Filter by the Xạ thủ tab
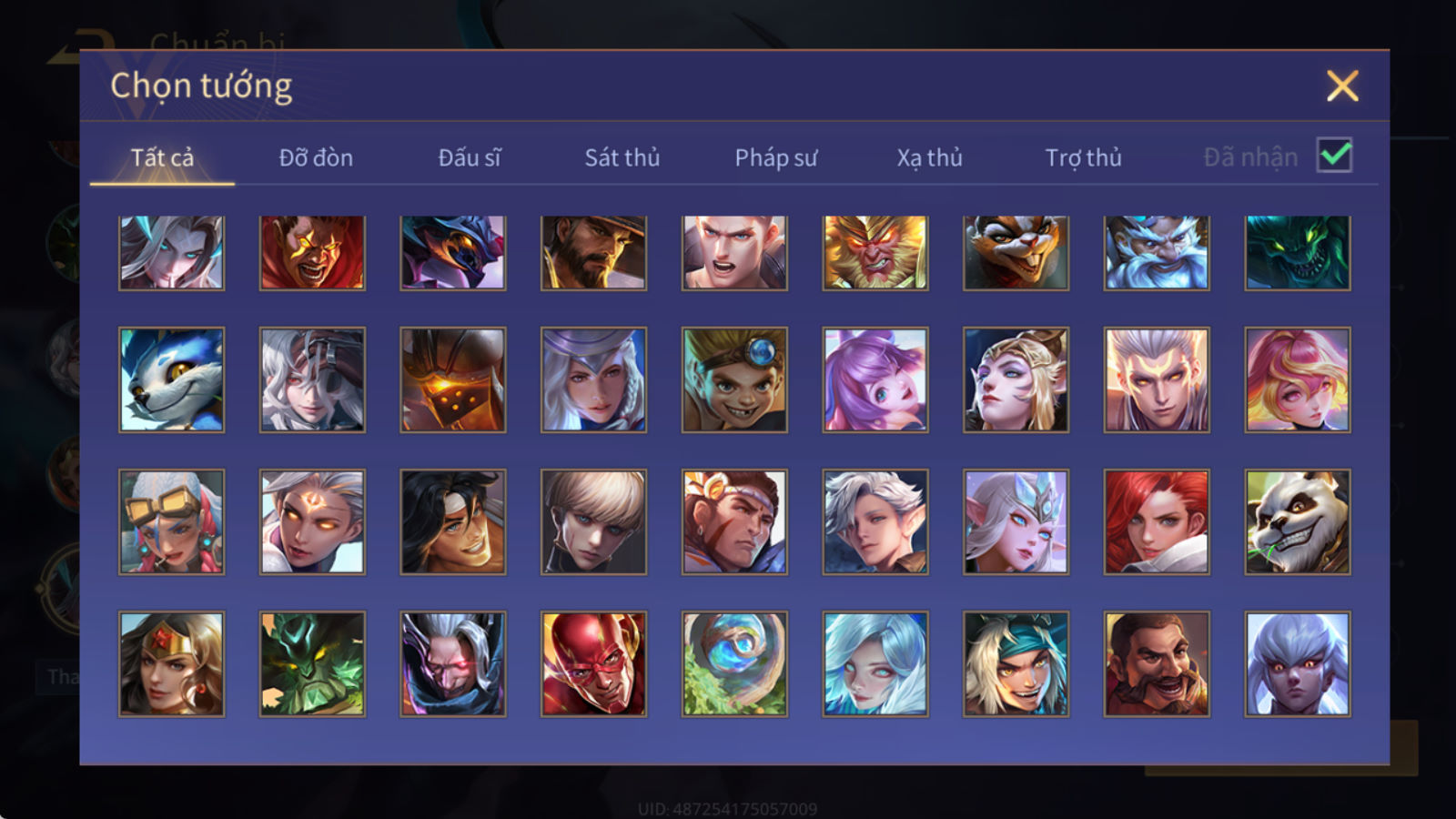The width and height of the screenshot is (1456, 819). [929, 157]
